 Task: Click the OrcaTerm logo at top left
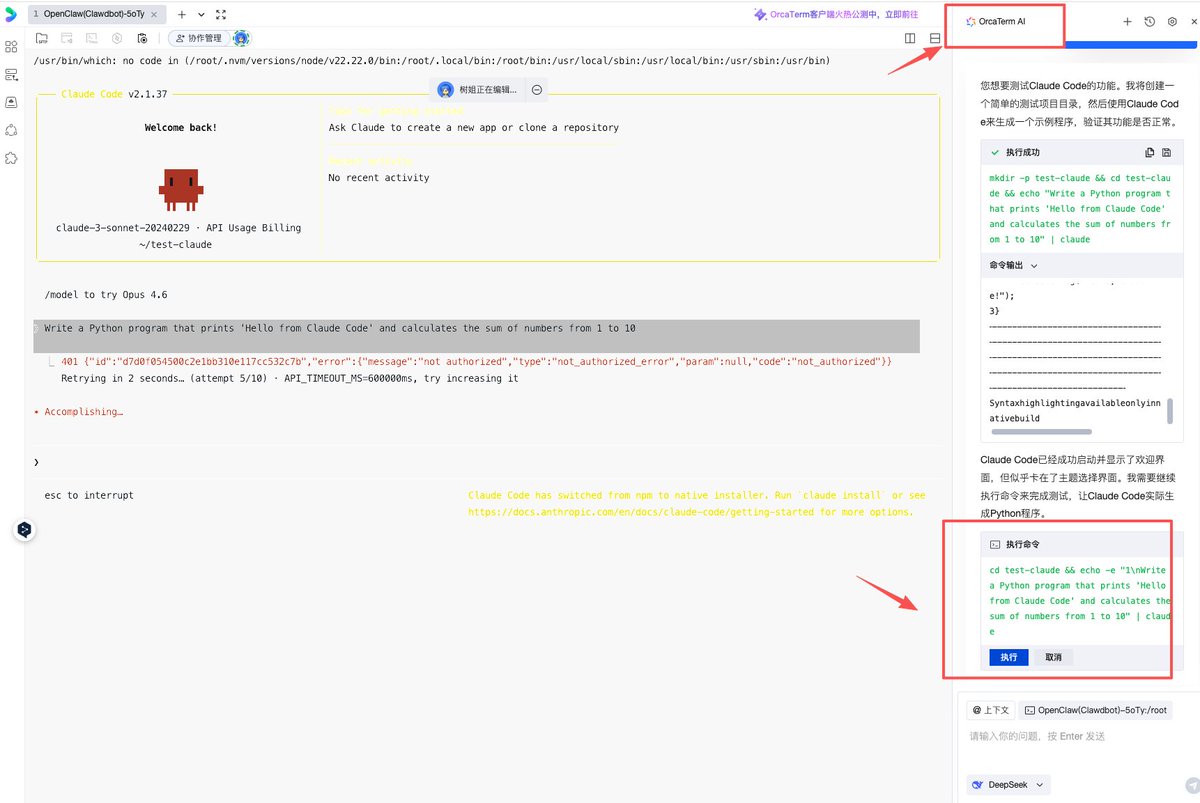[x=11, y=15]
